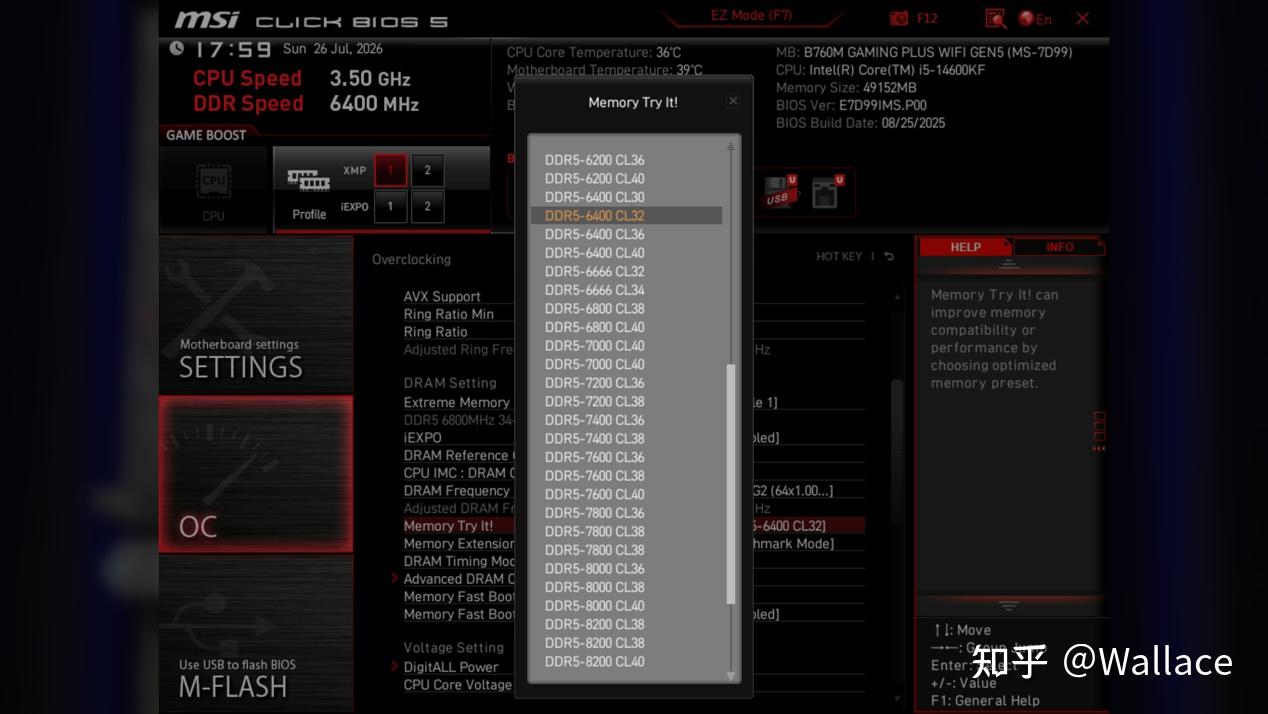Open the CPU IMC : DRAM Clock setting
This screenshot has width=1268, height=714.
pos(634,473)
